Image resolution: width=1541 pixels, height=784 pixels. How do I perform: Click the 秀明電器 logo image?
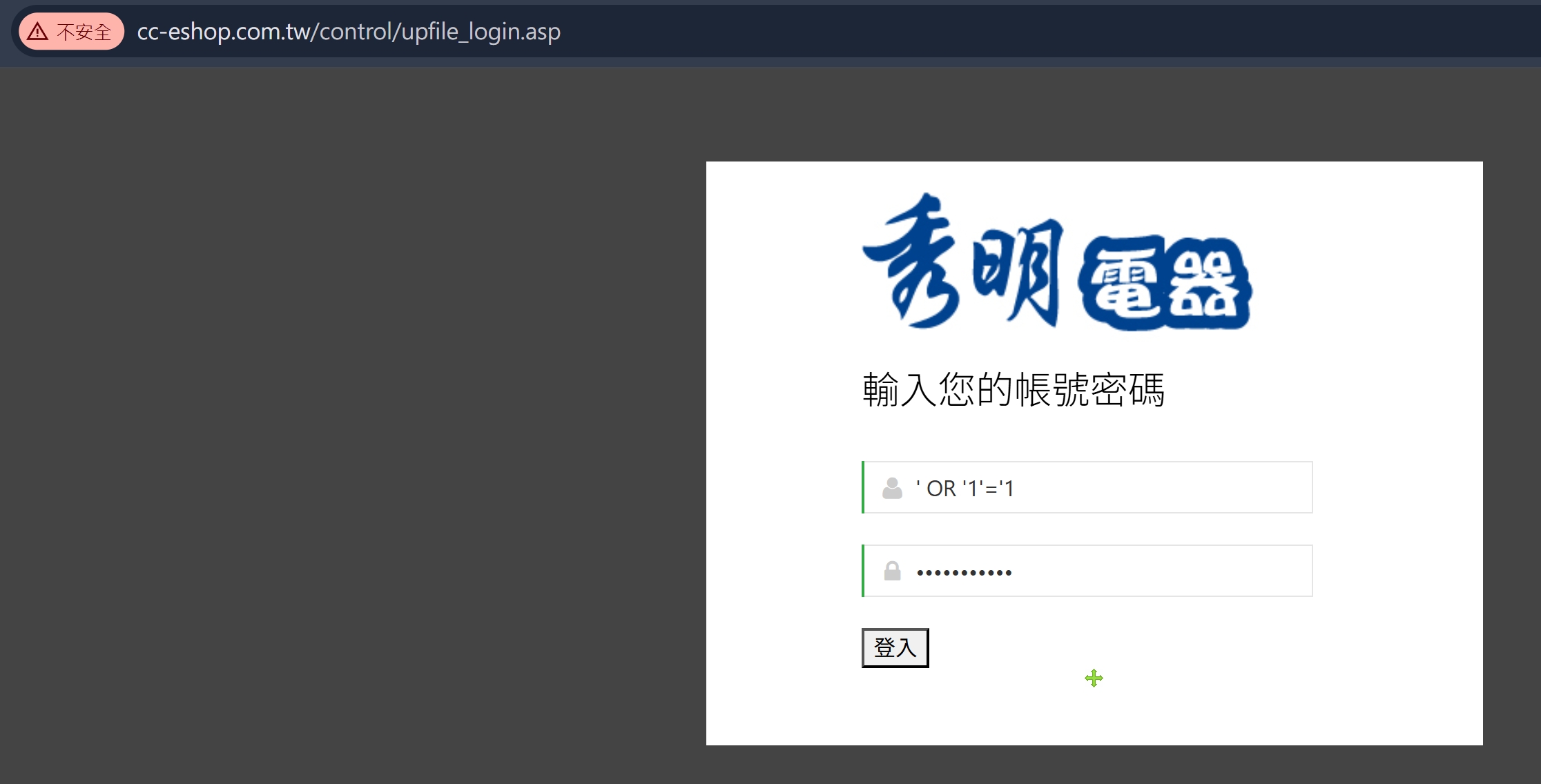(1057, 262)
